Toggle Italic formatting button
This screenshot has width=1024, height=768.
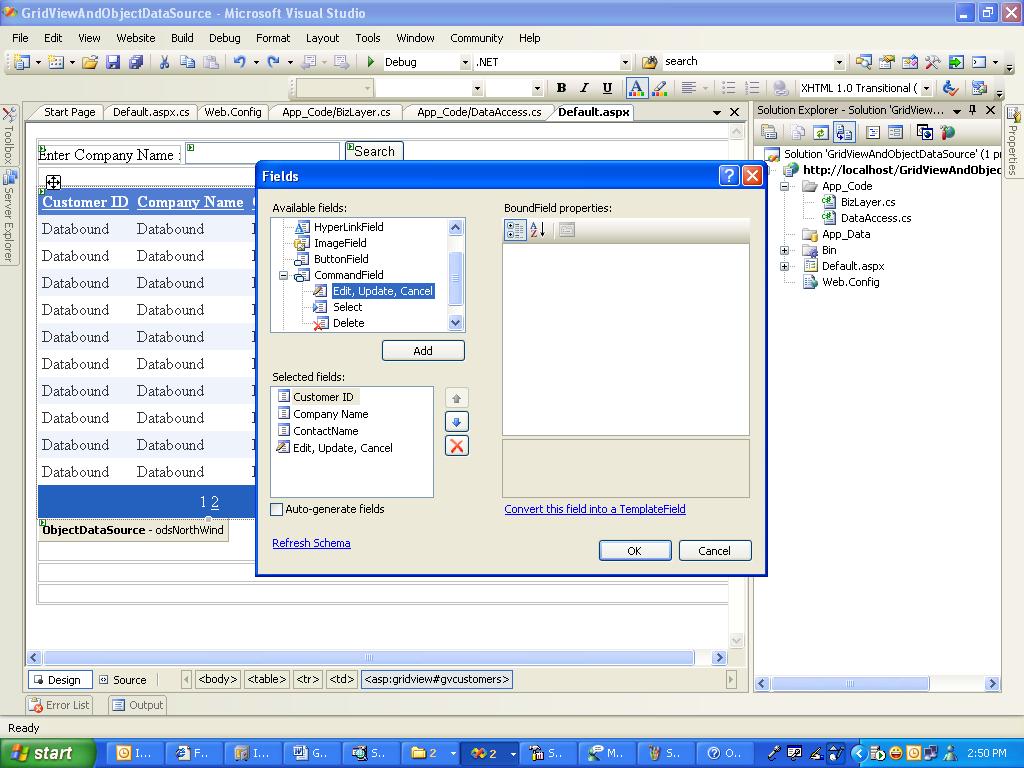[x=584, y=88]
